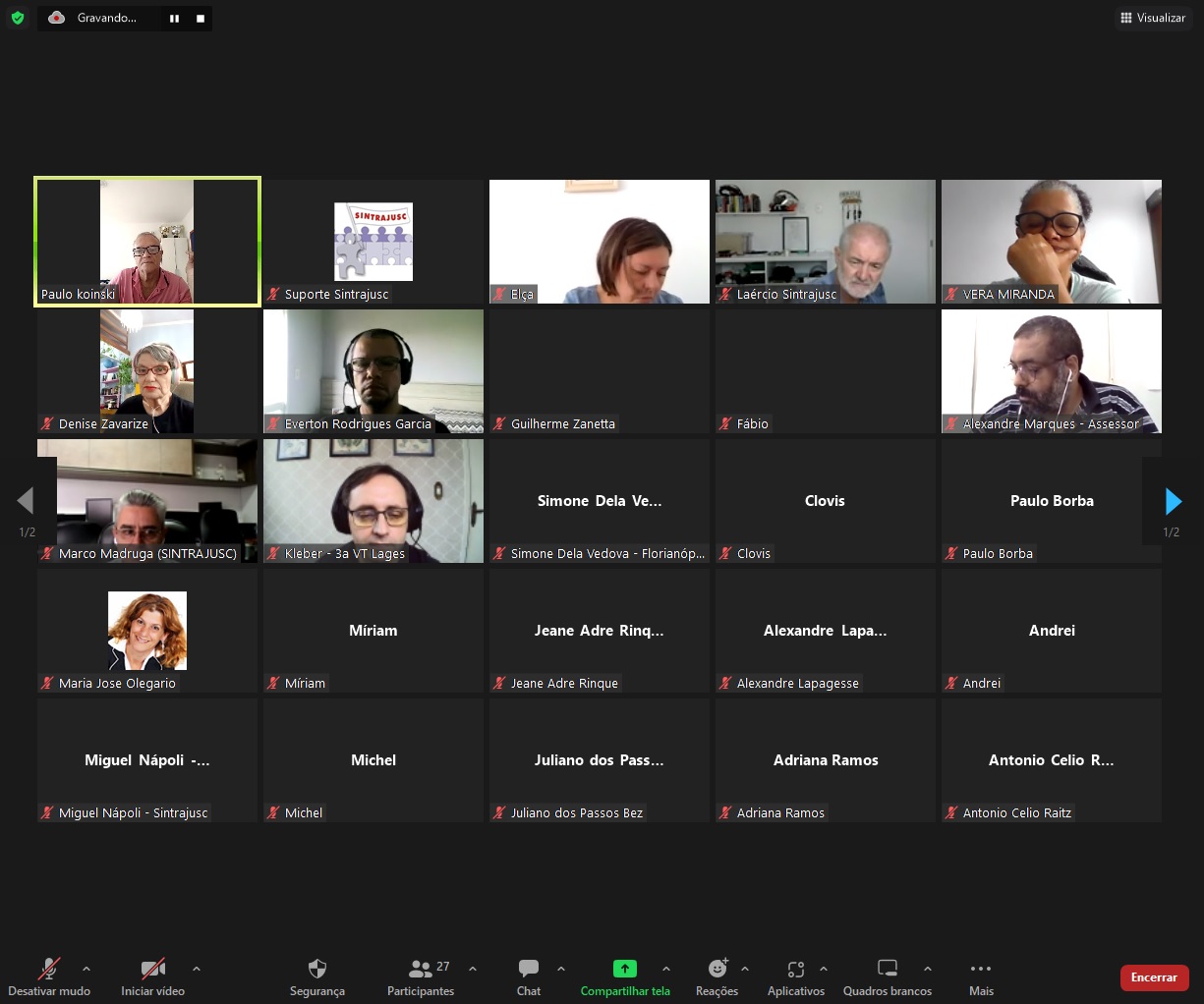Open the Visualizar view menu
Viewport: 1204px width, 1004px height.
click(x=1153, y=18)
